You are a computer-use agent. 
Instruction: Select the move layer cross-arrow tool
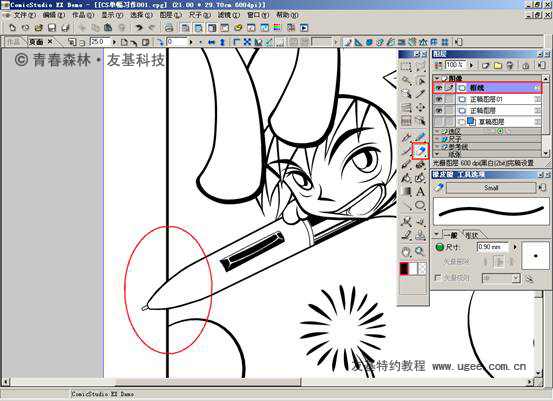click(420, 107)
